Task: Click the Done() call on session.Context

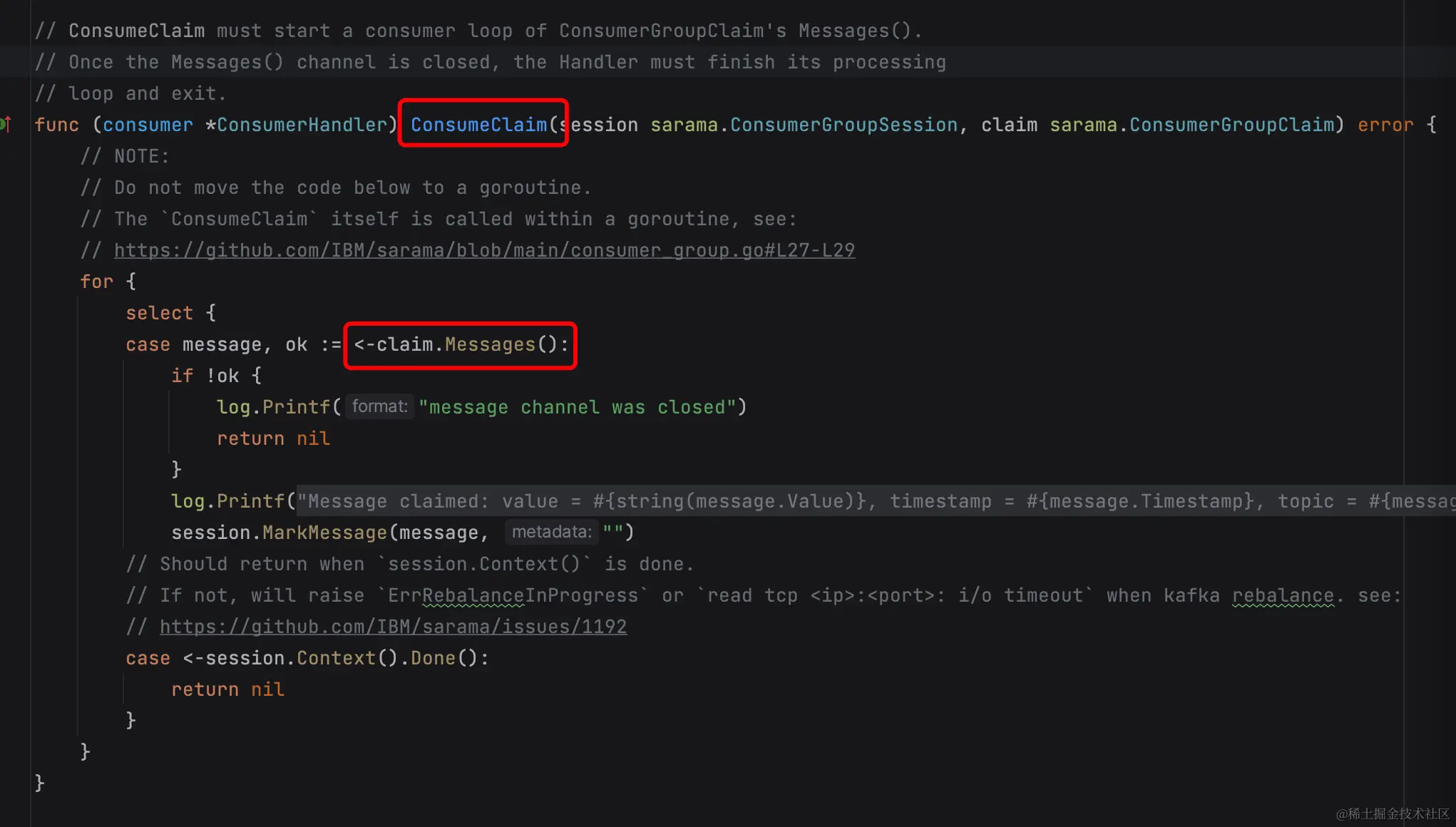Action: [x=433, y=658]
